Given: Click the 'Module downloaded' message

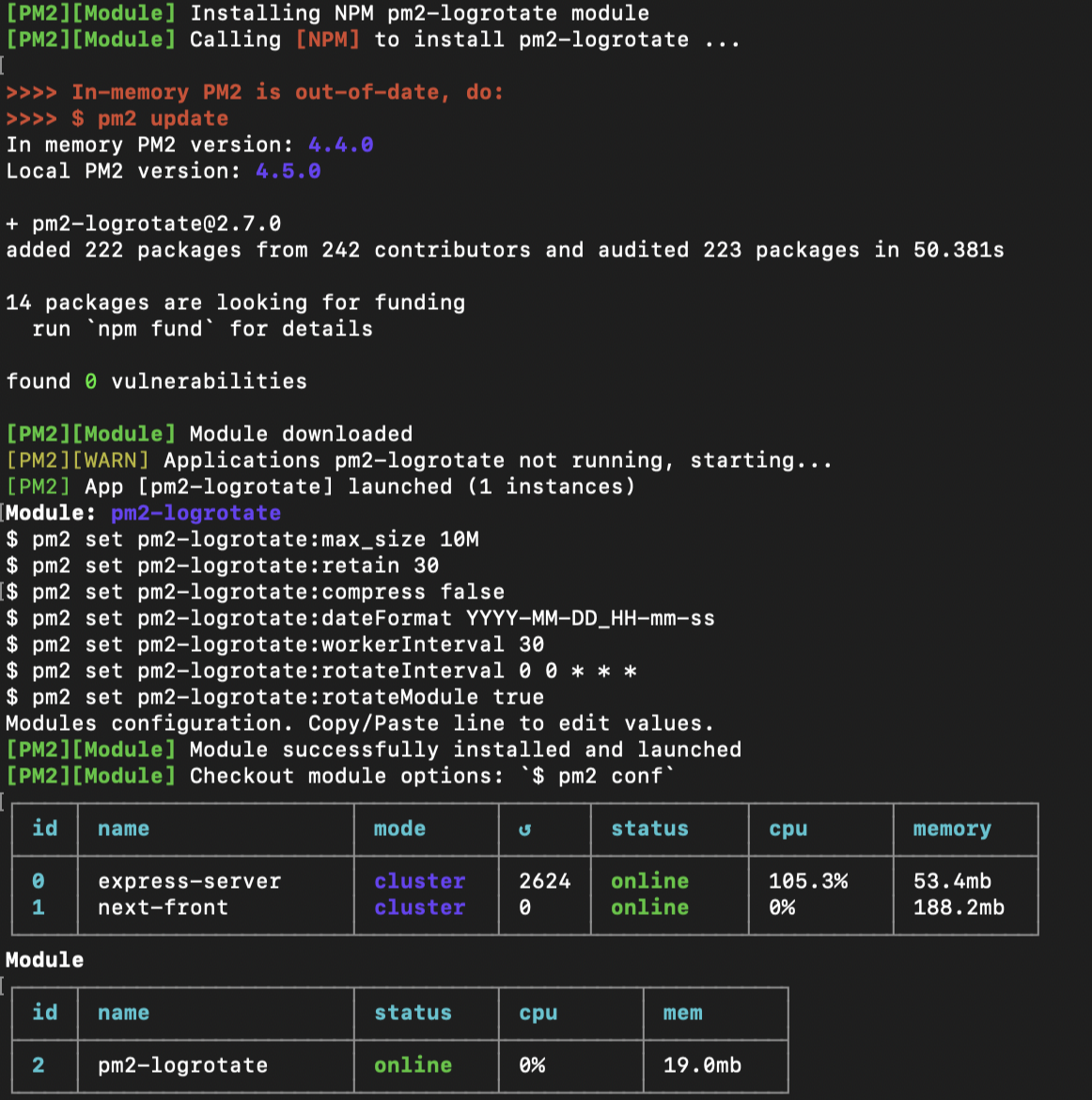Looking at the screenshot, I should 301,434.
